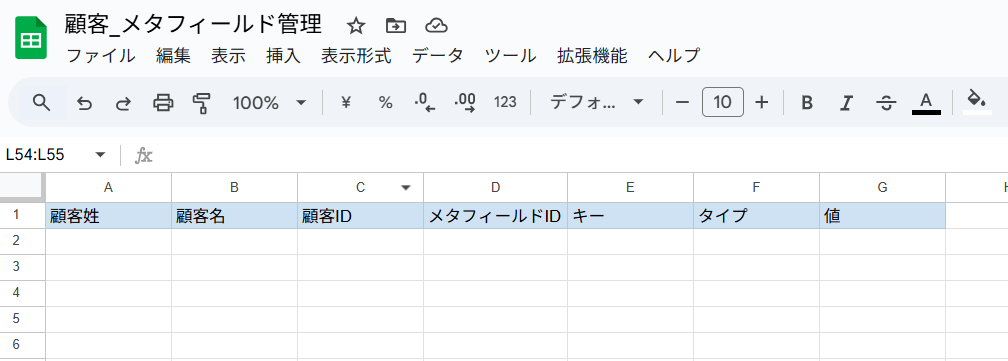Open the move to folder icon
Screen dimensions: 1008x361
click(x=396, y=26)
